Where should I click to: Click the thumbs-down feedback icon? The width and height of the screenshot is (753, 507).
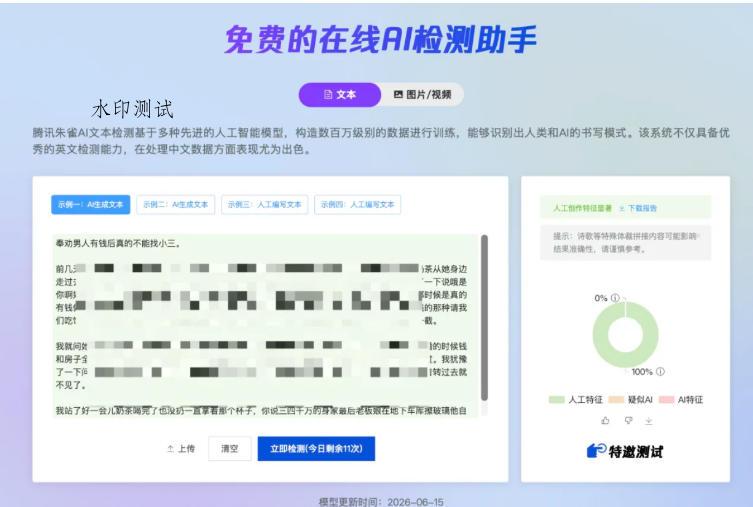pos(628,421)
